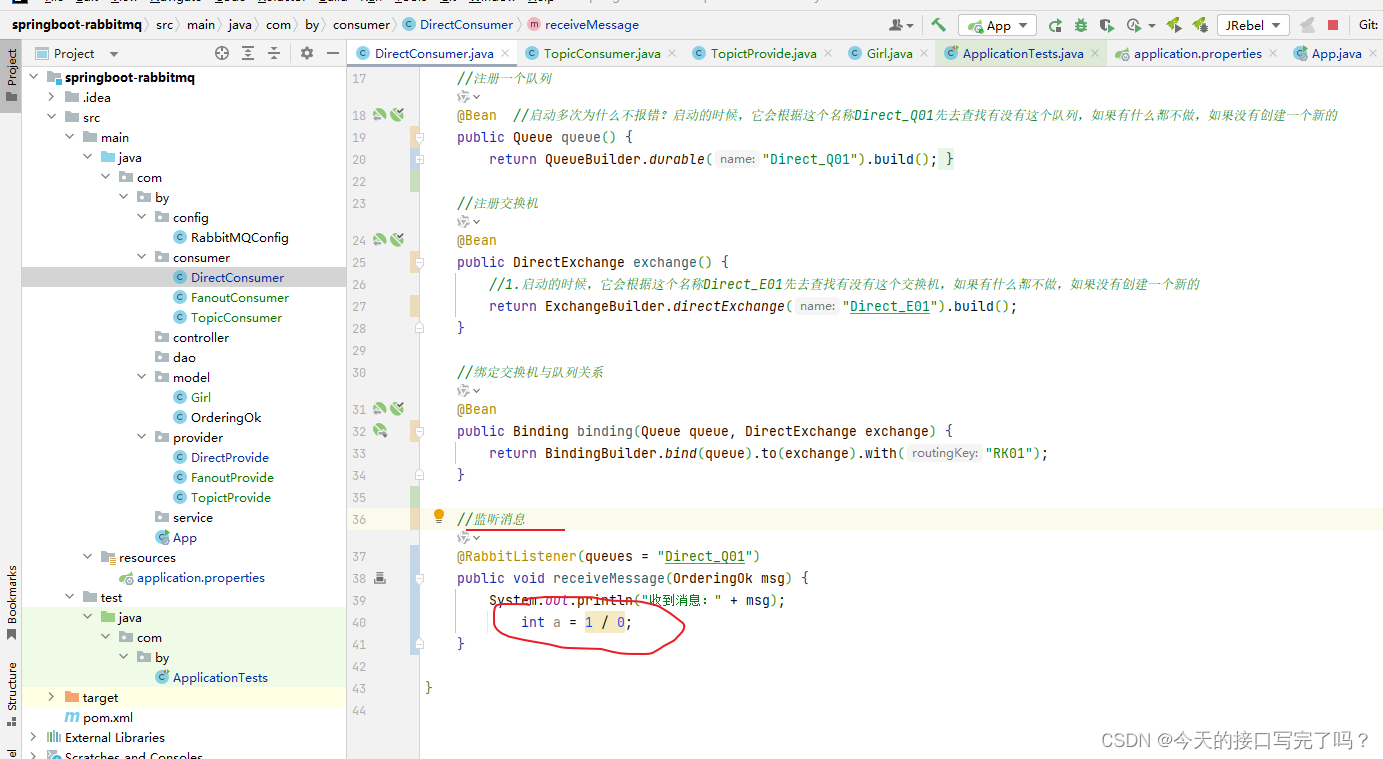Select ApplicationTests in the project tree
Image resolution: width=1383 pixels, height=759 pixels.
[220, 677]
